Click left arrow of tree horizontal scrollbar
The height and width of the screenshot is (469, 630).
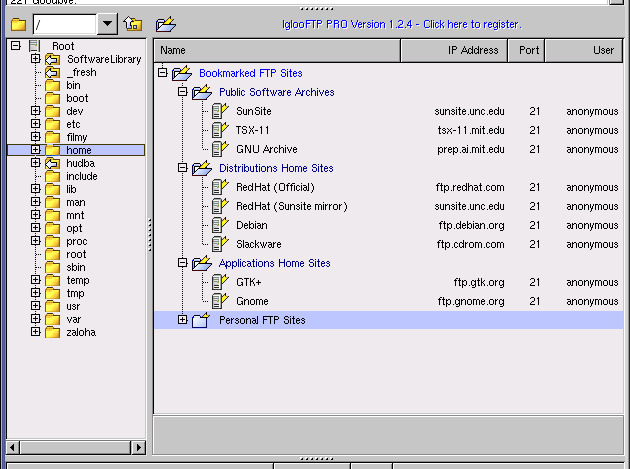pos(13,447)
